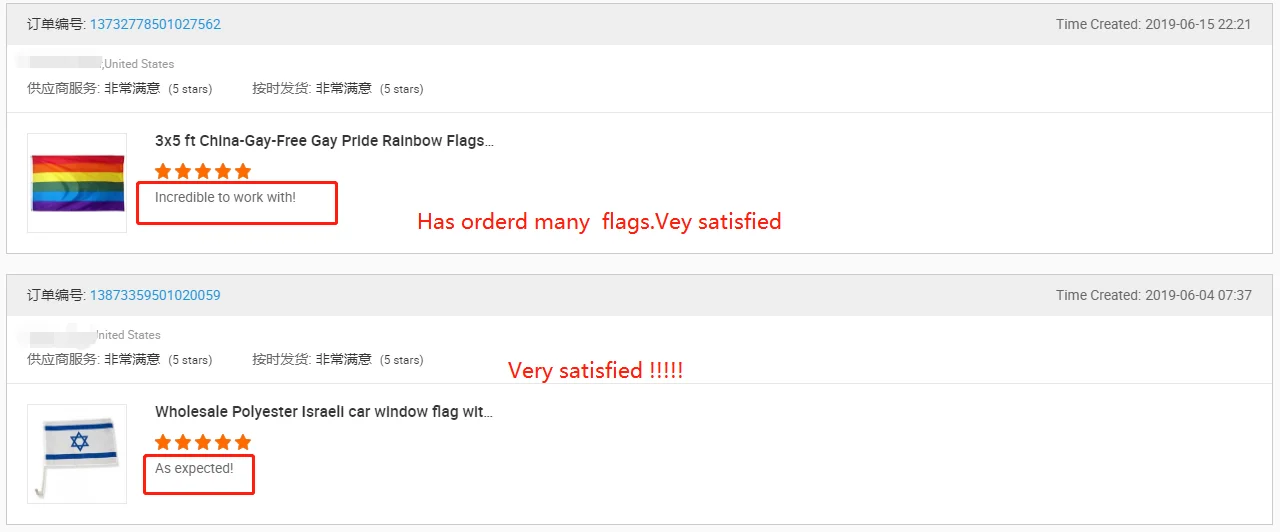Click the last star of the Israel flag rating

242,442
